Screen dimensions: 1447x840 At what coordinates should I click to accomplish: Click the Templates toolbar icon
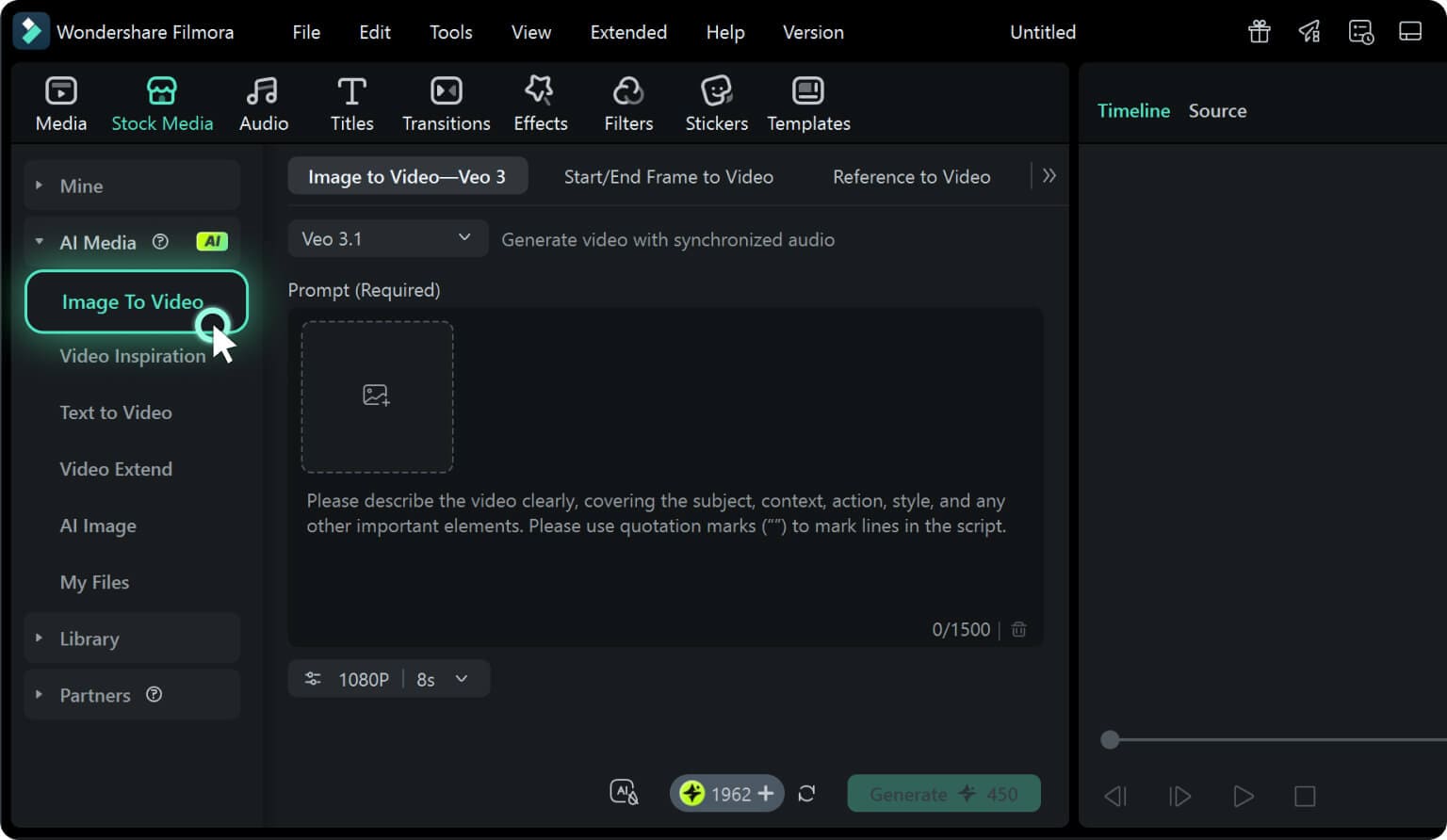pos(807,102)
